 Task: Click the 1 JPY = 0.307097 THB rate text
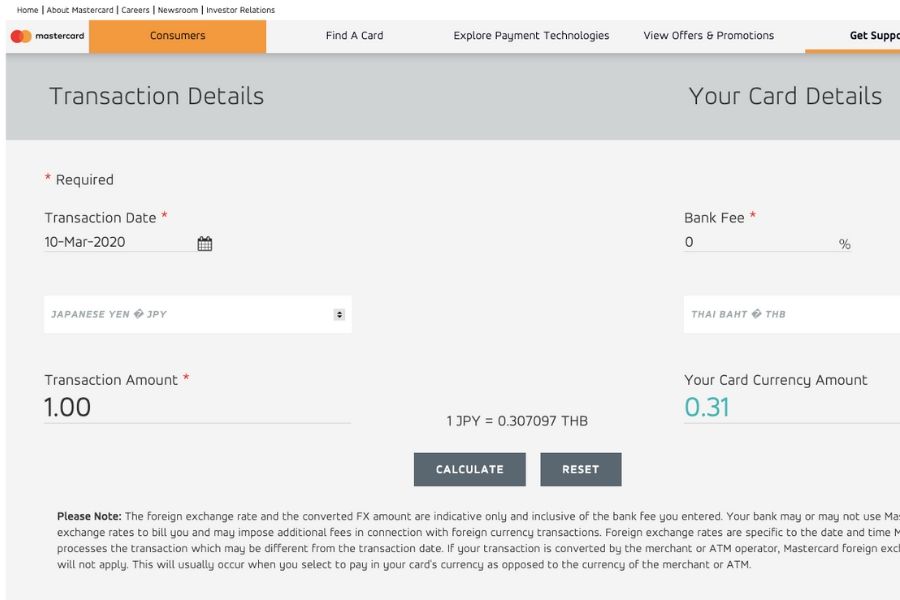coord(517,421)
